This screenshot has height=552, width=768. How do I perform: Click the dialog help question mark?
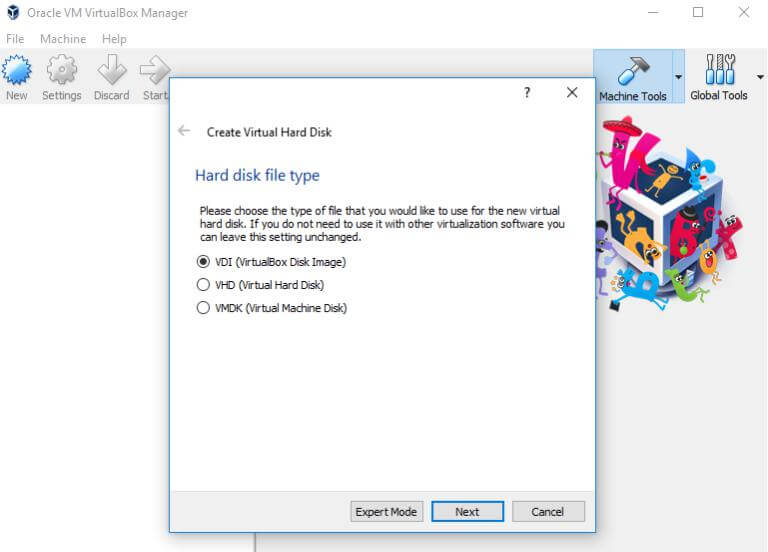(527, 93)
